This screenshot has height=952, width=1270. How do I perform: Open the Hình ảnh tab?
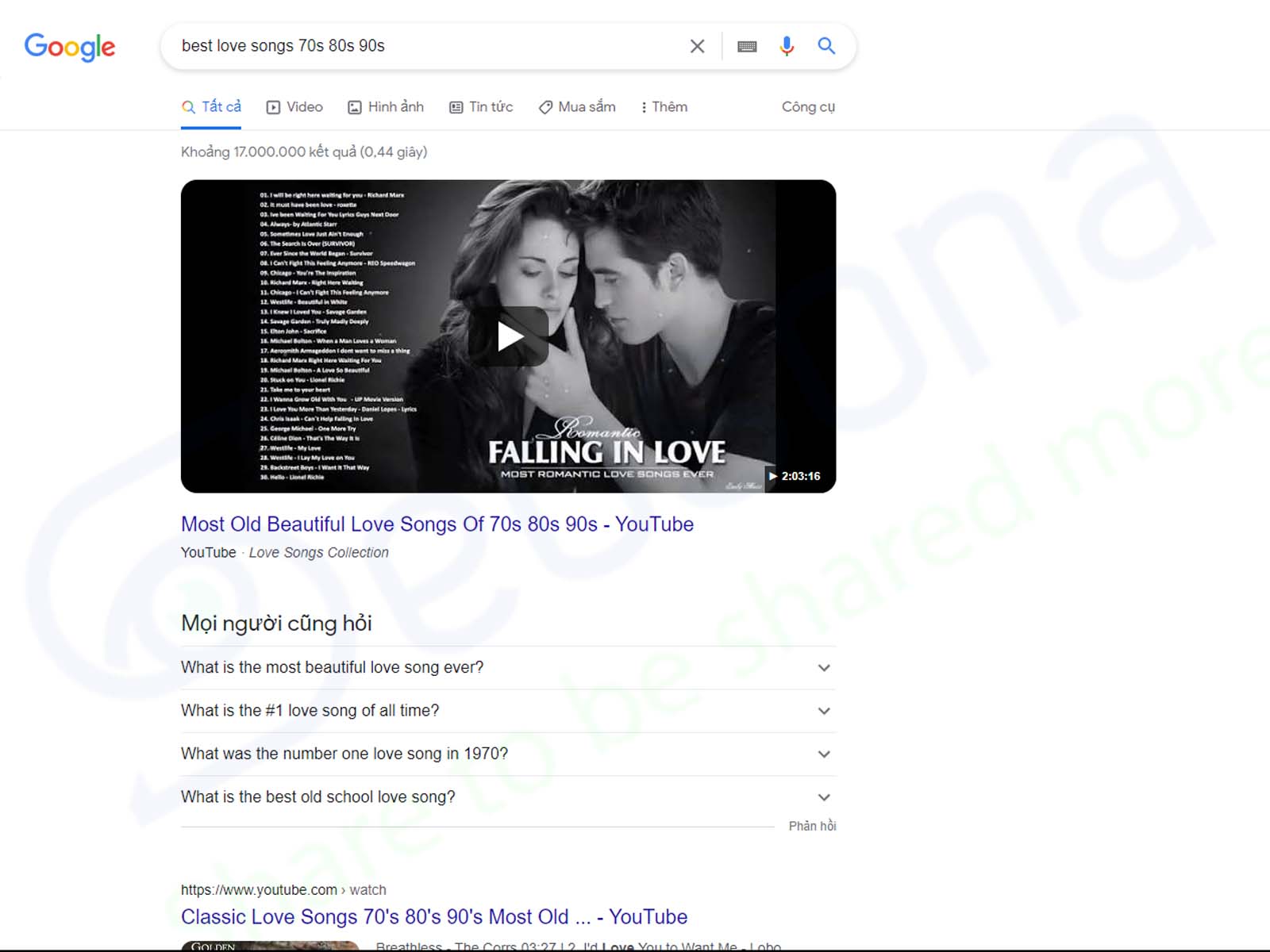point(386,107)
